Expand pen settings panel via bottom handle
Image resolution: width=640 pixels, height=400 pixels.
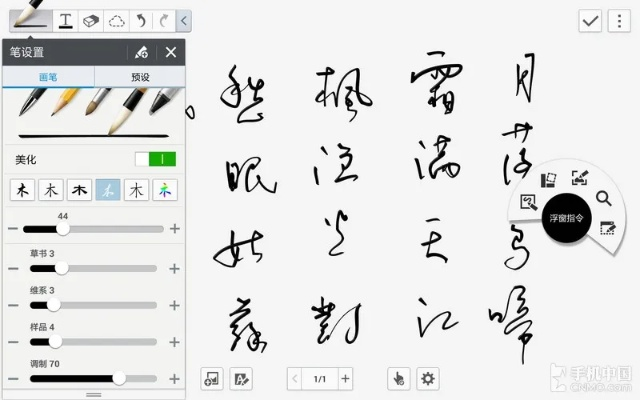[93, 395]
